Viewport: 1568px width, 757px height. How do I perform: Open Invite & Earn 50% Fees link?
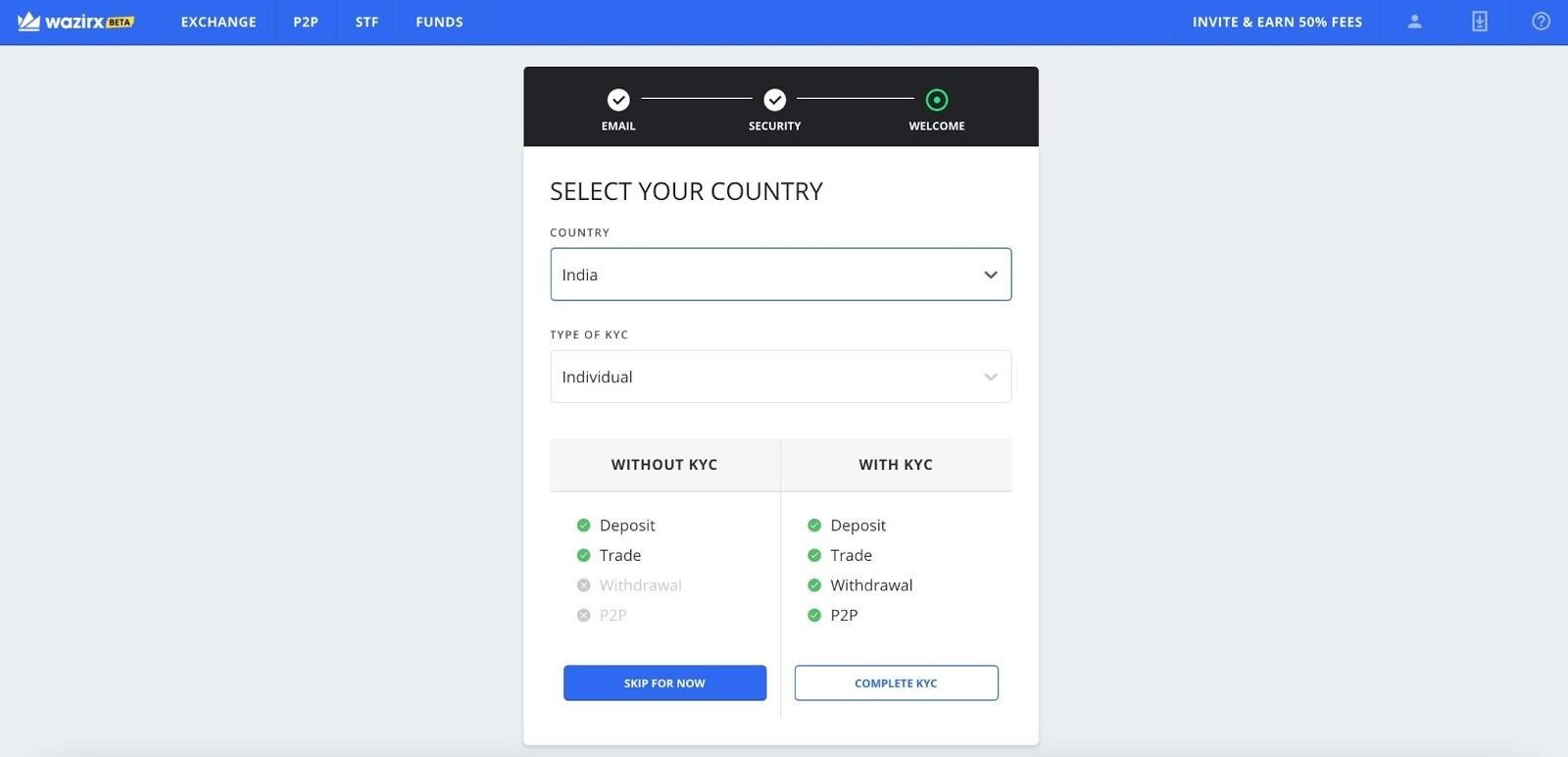tap(1277, 22)
